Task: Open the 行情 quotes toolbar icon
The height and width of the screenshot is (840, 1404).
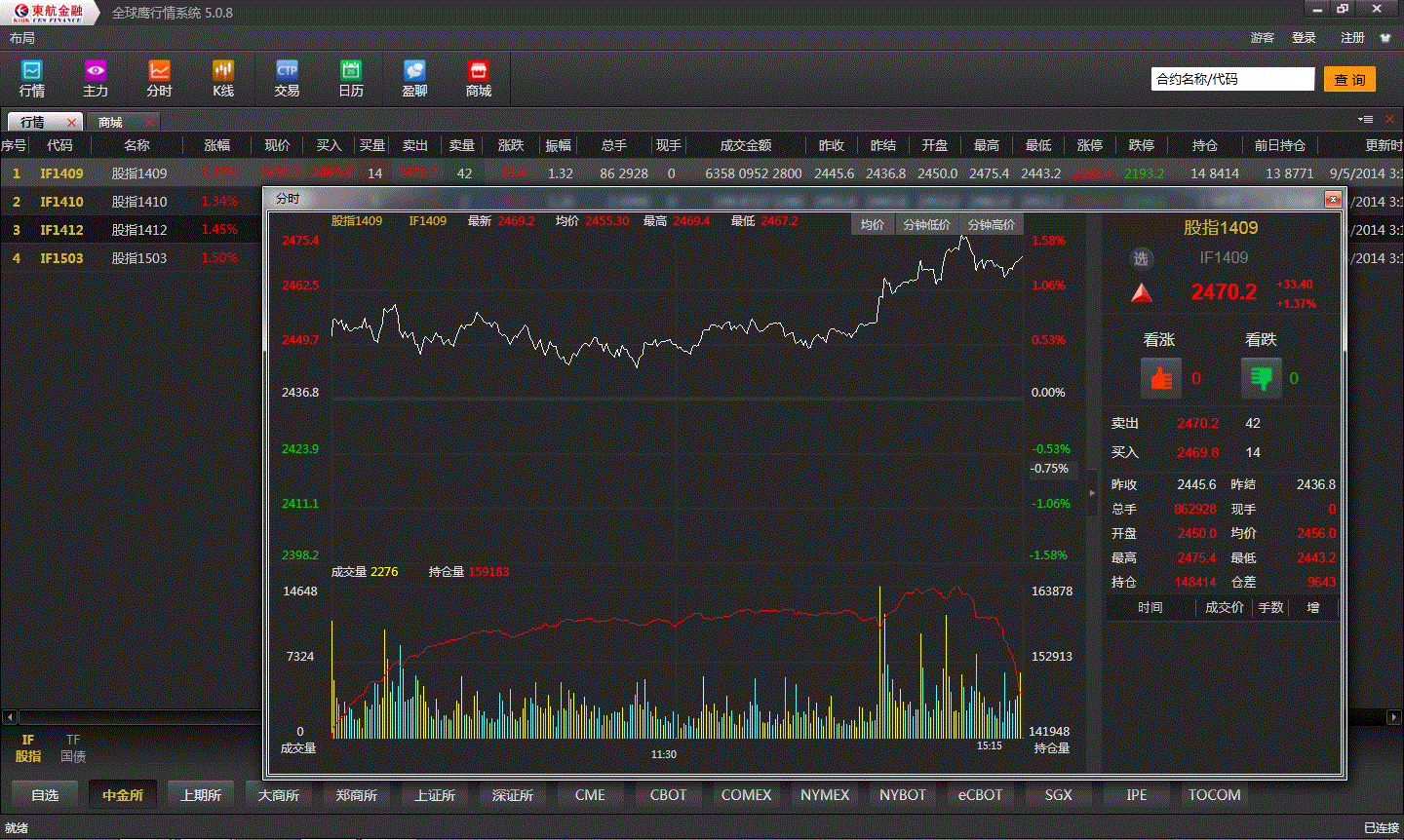Action: [x=32, y=78]
